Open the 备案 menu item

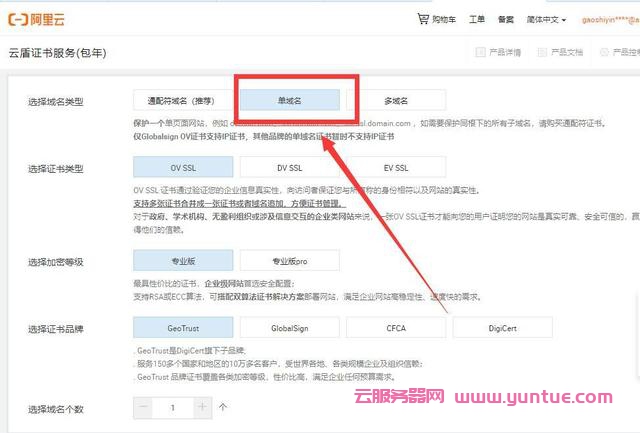pos(506,19)
